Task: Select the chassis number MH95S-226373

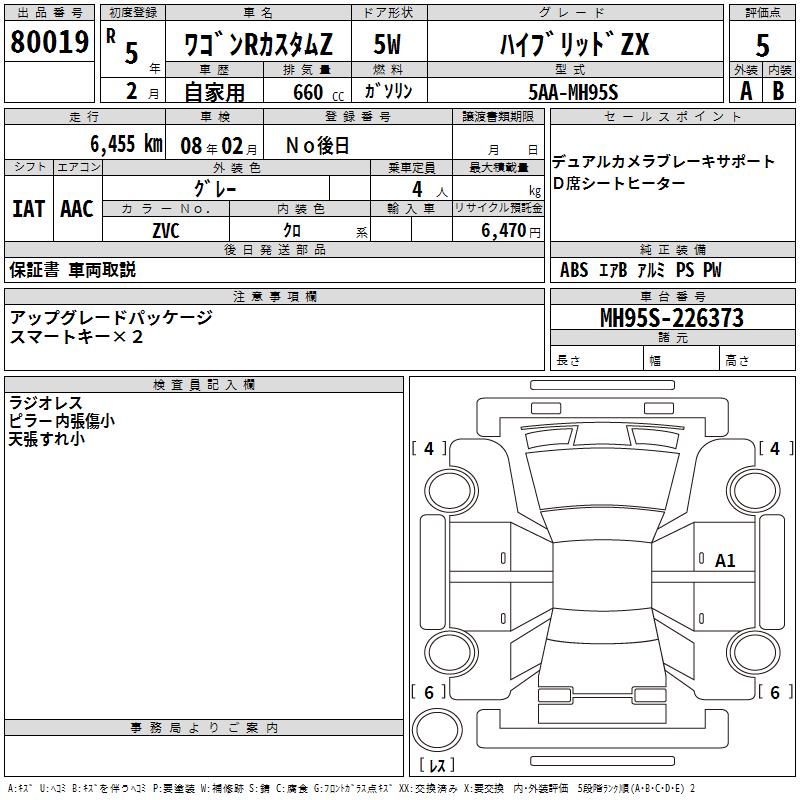Action: click(672, 318)
